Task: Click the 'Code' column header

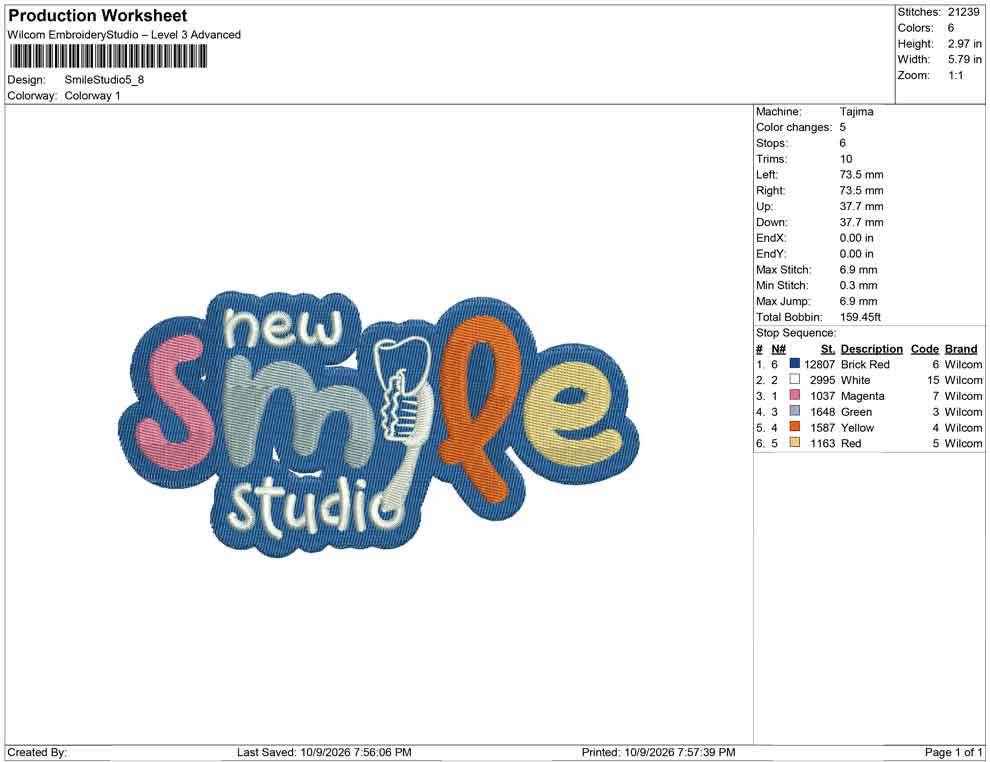Action: tap(924, 349)
